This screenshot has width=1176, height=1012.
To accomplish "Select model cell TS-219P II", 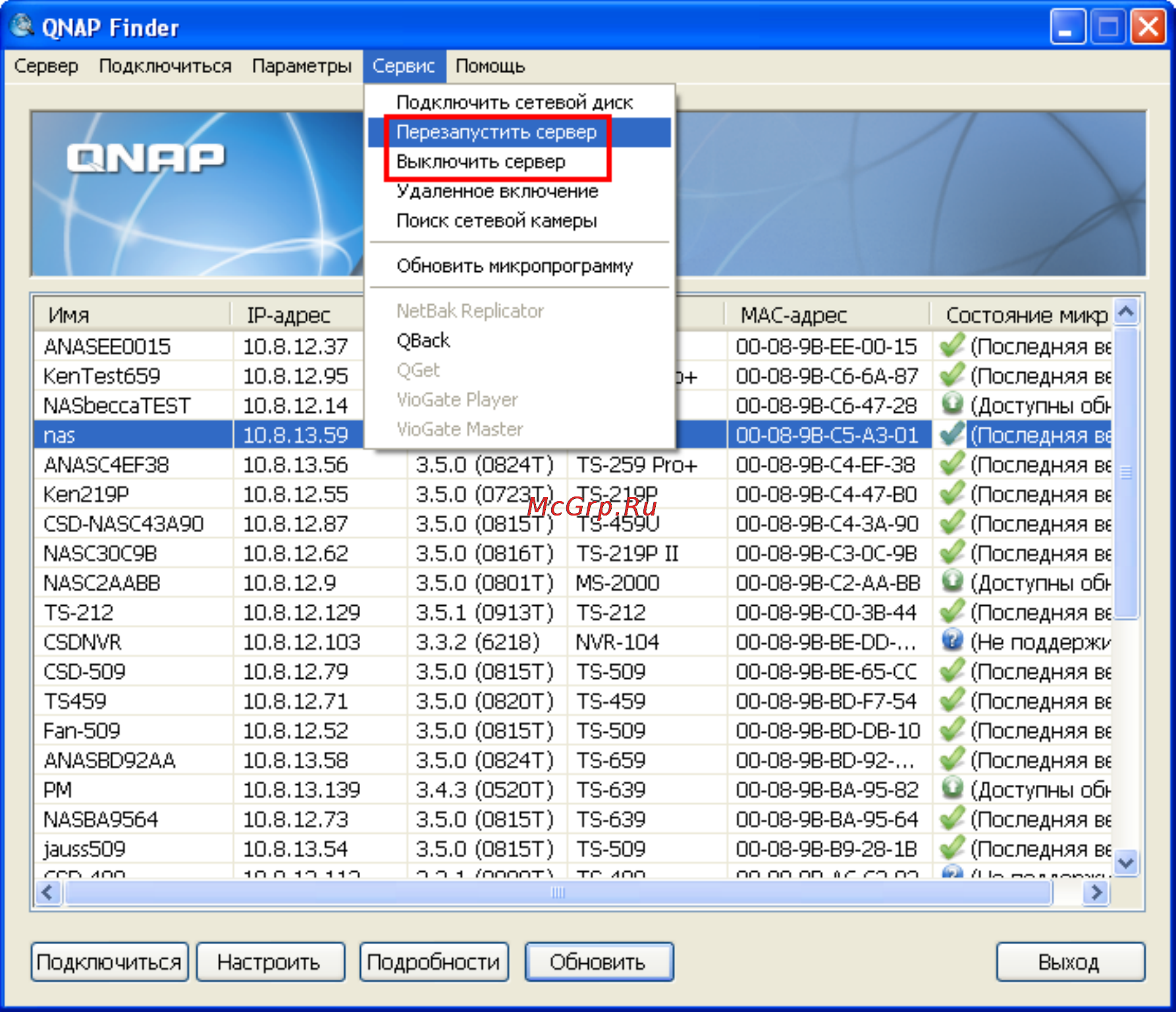I will click(628, 554).
